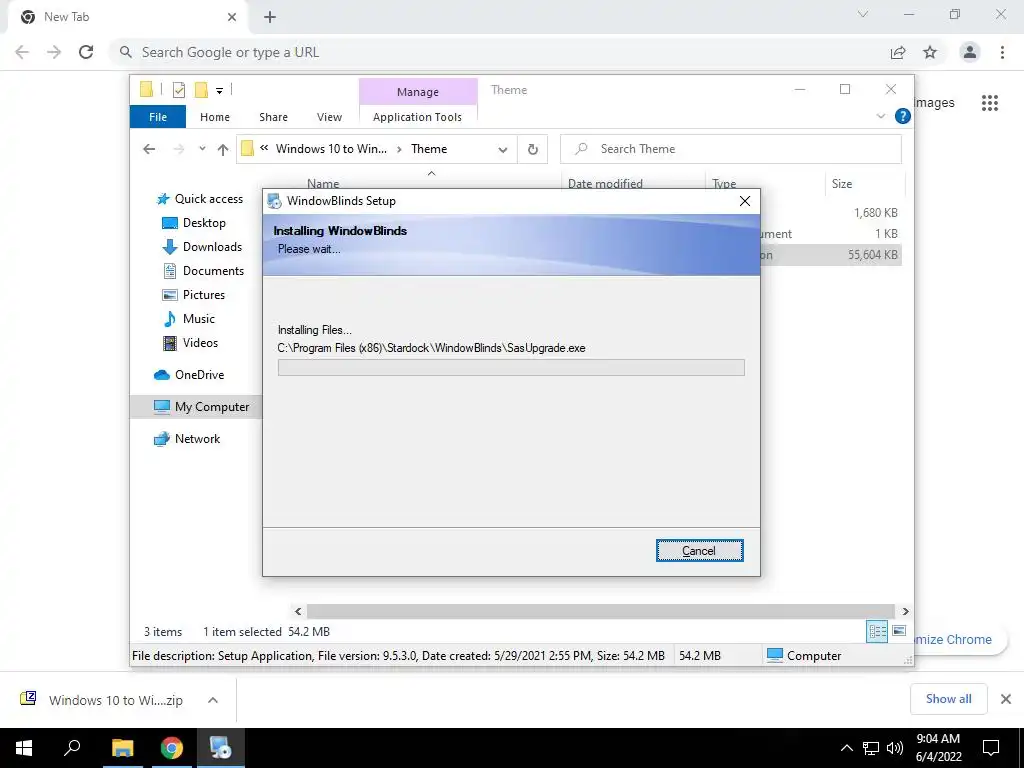Open Downloads in navigation pane
This screenshot has height=768, width=1024.
point(202,247)
